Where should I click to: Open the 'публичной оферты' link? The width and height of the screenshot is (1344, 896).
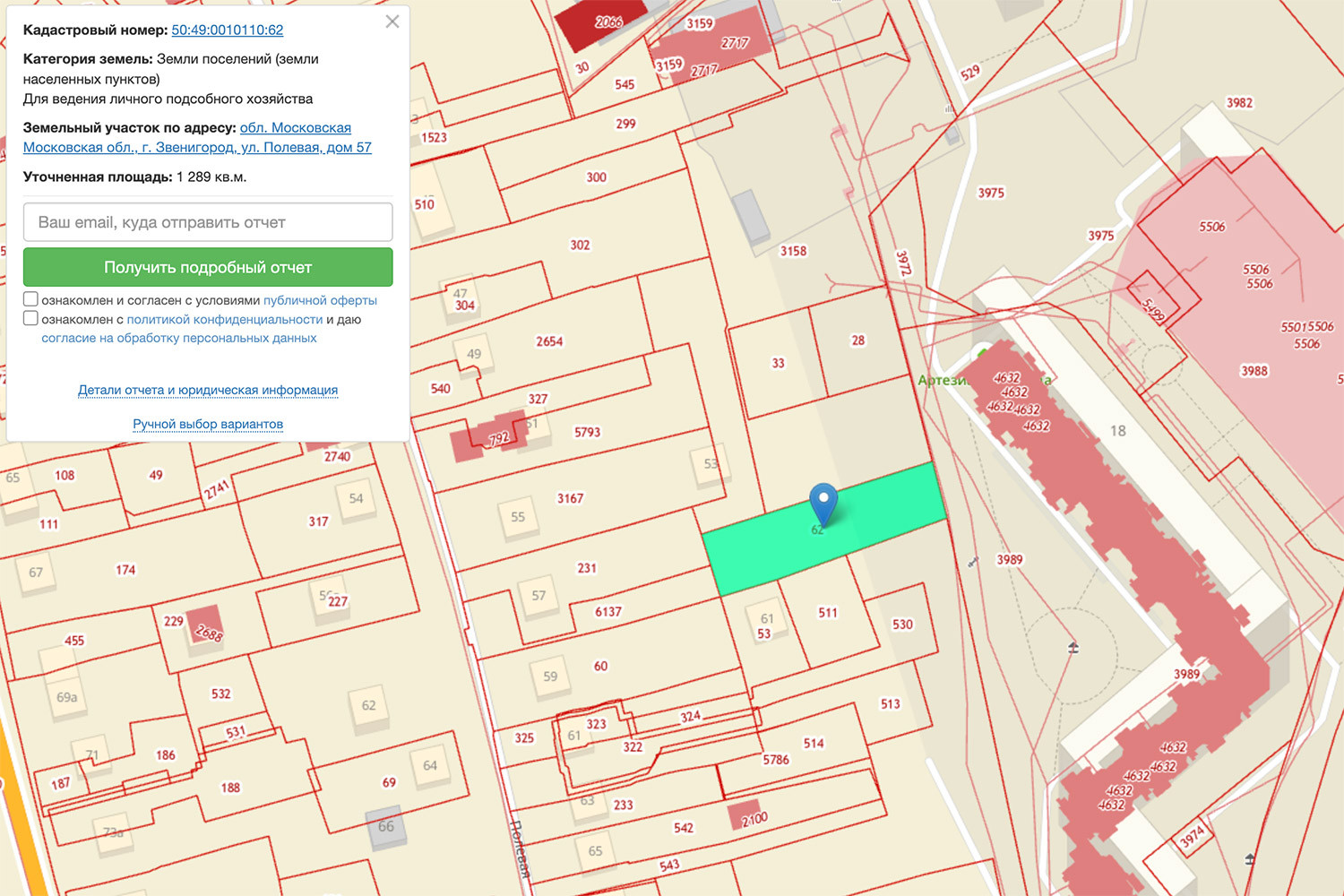[x=320, y=300]
